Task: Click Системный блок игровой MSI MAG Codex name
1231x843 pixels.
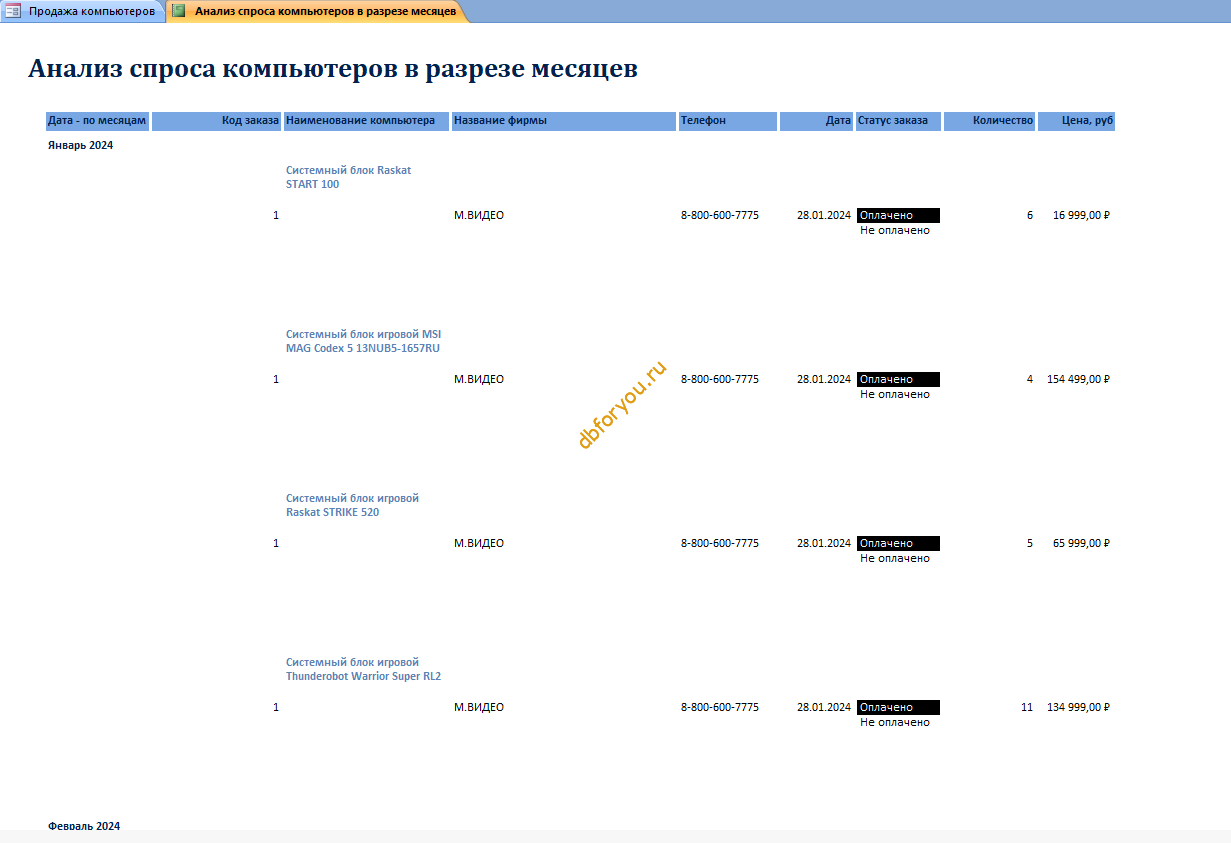Action: (x=363, y=341)
